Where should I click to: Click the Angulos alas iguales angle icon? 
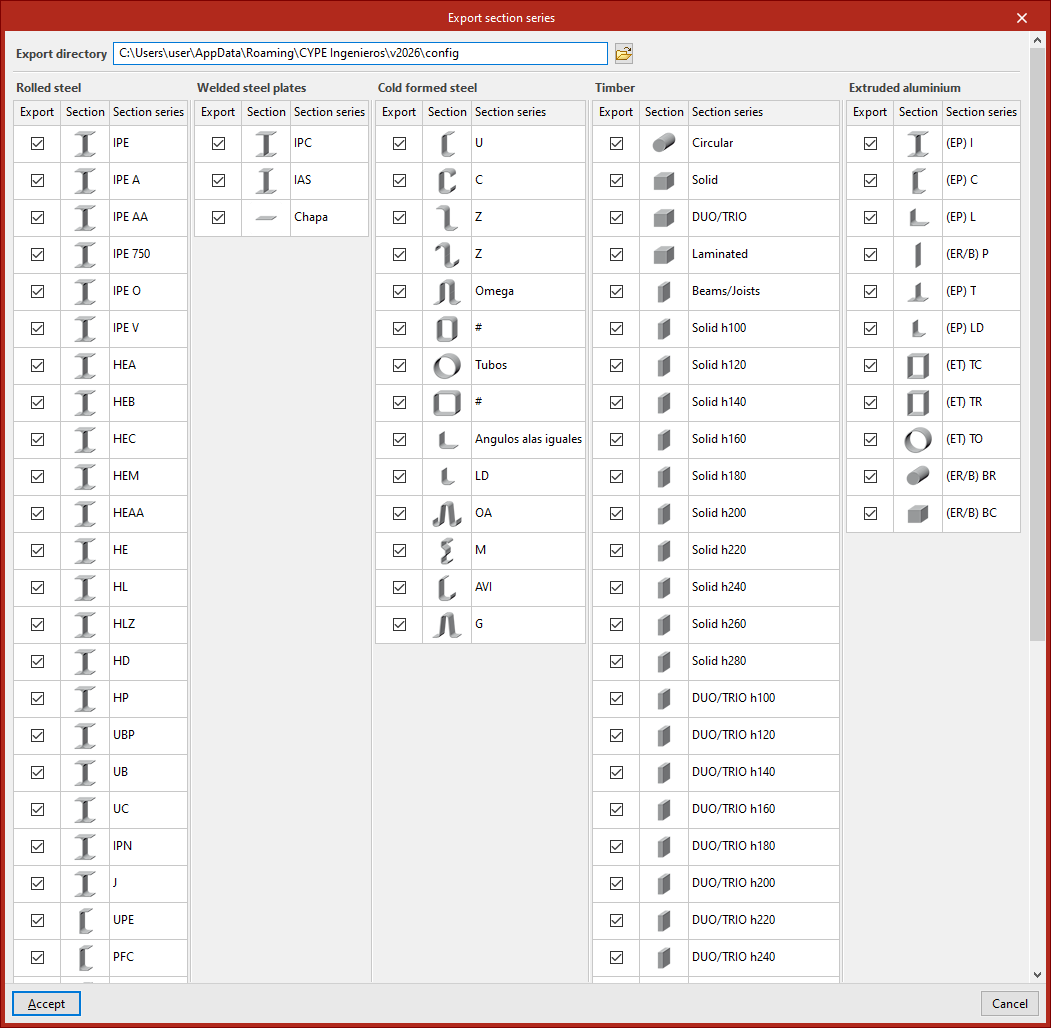pos(447,440)
